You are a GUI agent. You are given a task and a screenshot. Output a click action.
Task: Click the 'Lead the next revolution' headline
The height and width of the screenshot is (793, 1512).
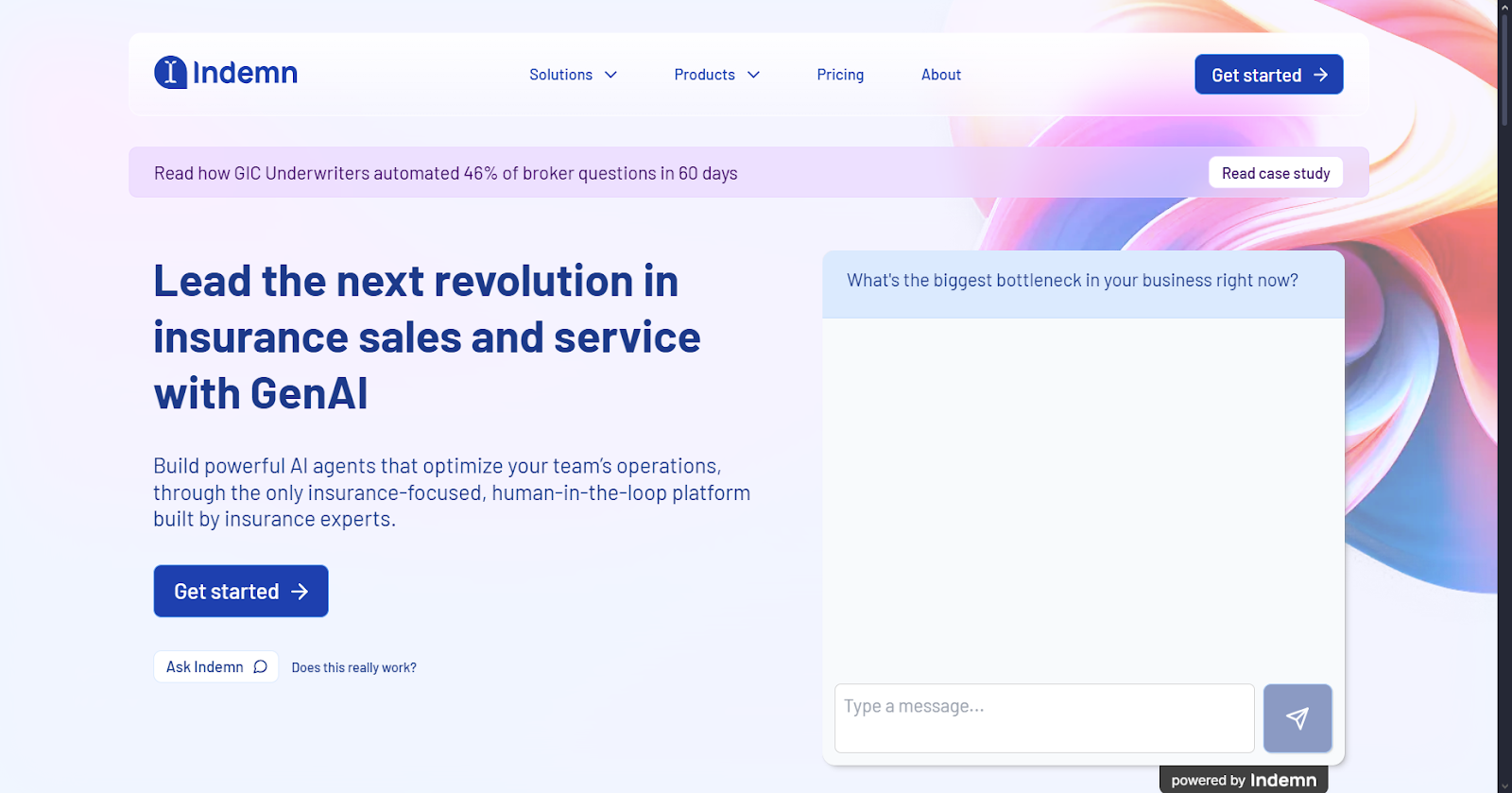pyautogui.click(x=427, y=337)
